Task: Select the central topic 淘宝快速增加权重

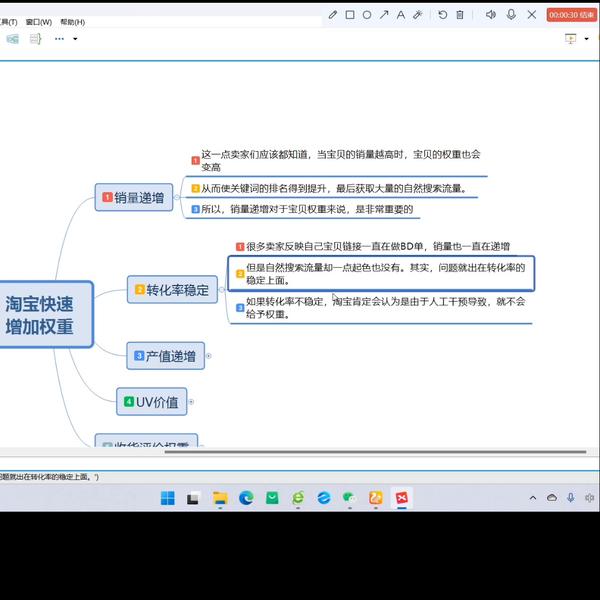Action: [45, 315]
